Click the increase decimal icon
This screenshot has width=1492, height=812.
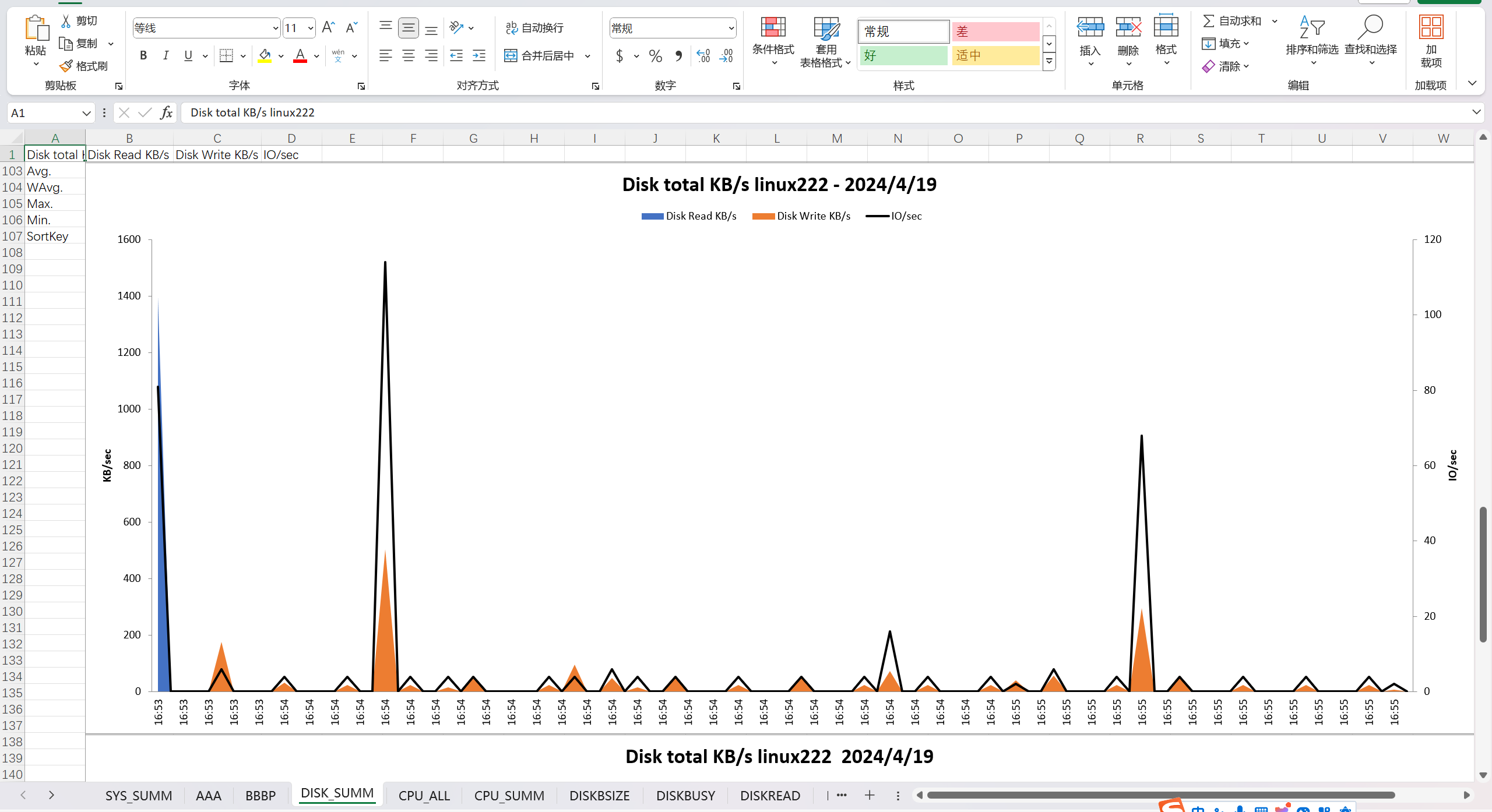[x=703, y=56]
